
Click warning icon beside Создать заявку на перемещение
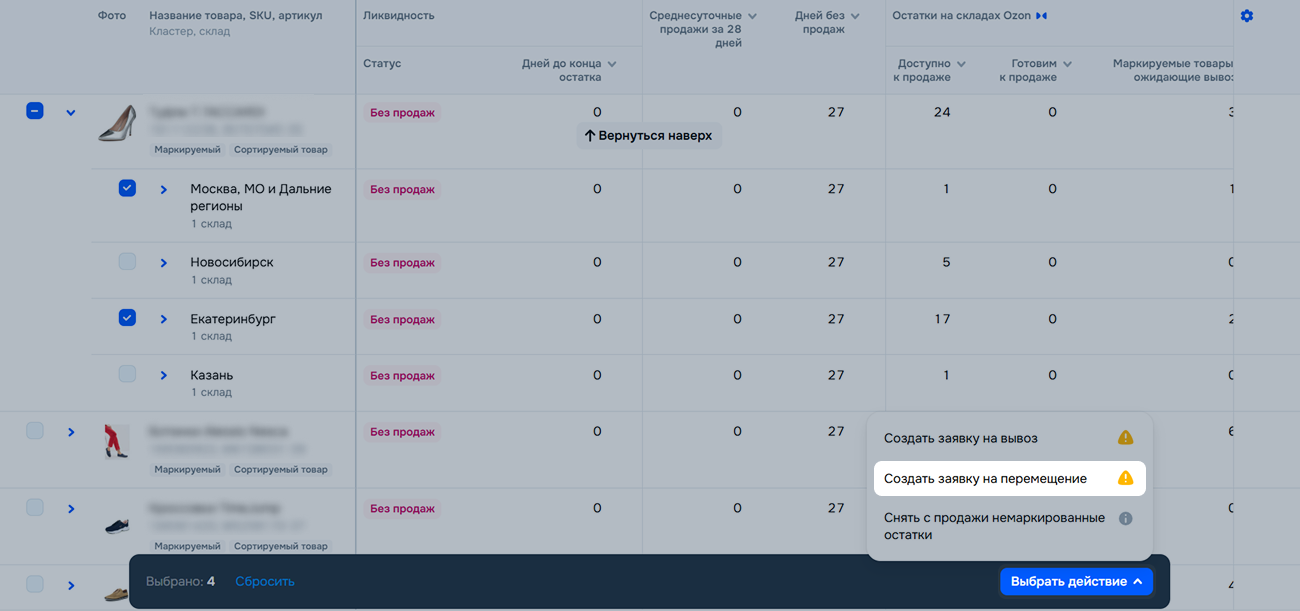(x=1125, y=478)
